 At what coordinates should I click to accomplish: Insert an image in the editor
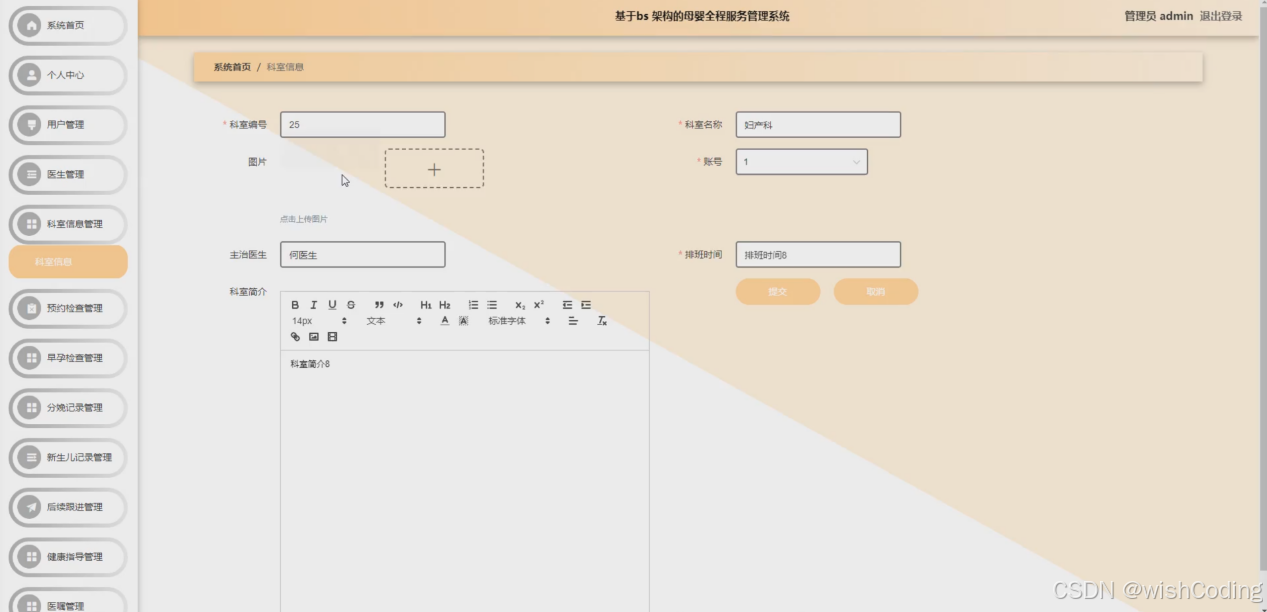(x=314, y=337)
